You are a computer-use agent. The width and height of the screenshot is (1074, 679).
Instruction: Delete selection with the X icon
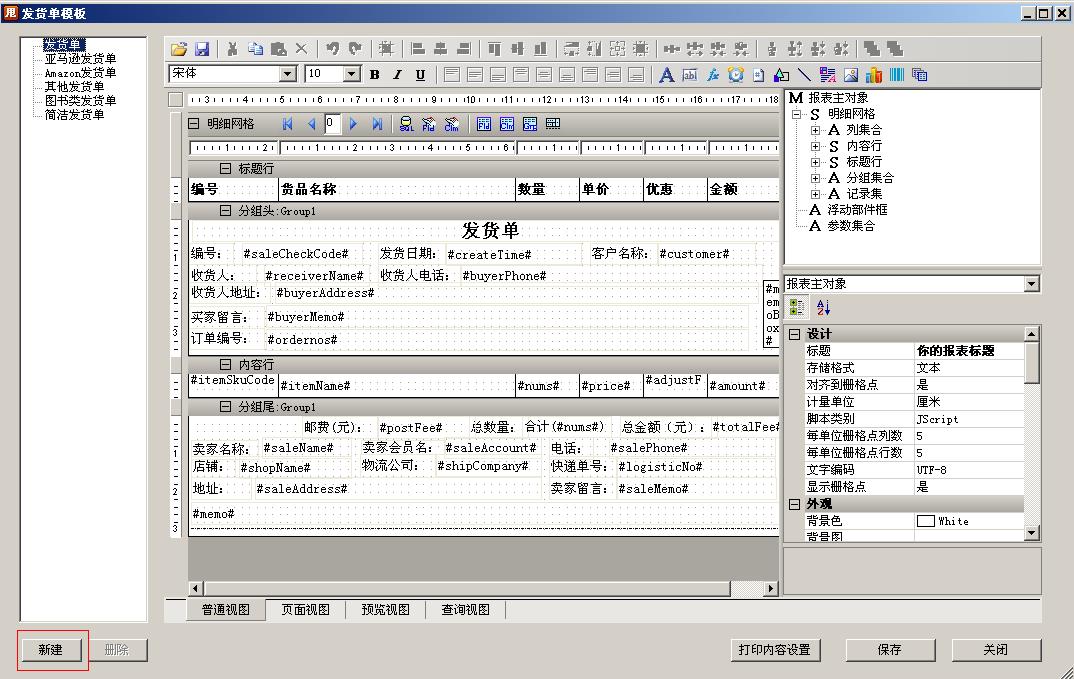coord(301,49)
